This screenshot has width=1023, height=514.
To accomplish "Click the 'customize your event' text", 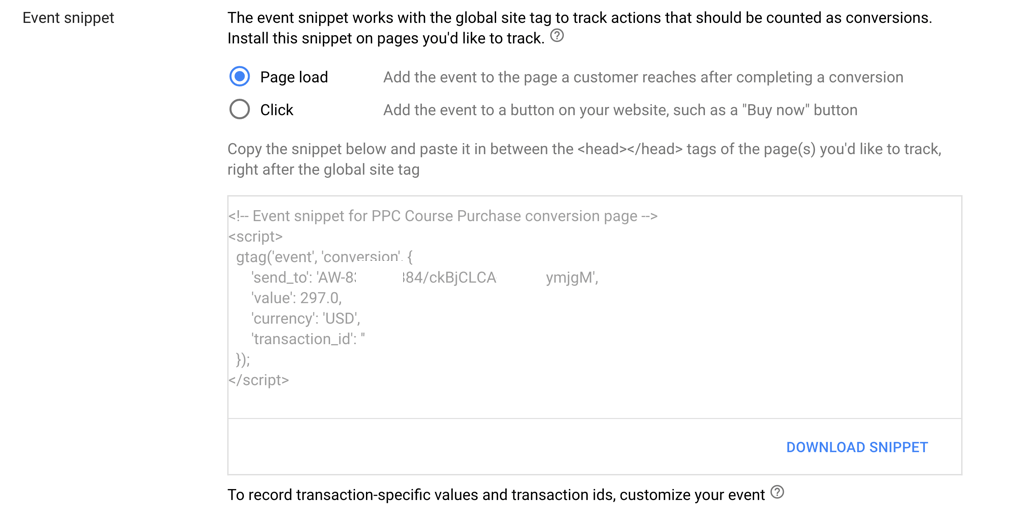I will click(692, 494).
